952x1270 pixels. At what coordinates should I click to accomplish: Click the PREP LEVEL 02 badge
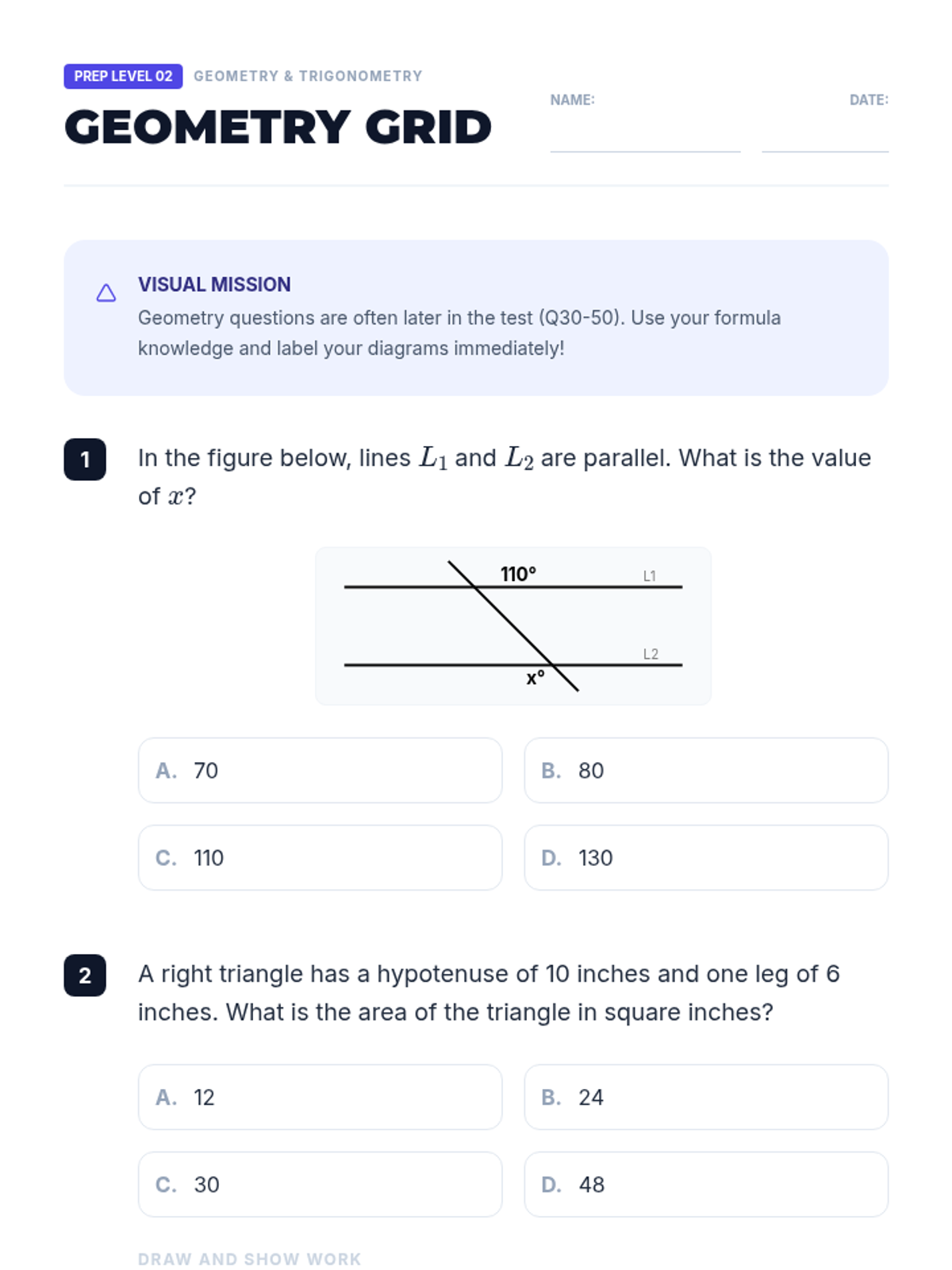pos(123,76)
